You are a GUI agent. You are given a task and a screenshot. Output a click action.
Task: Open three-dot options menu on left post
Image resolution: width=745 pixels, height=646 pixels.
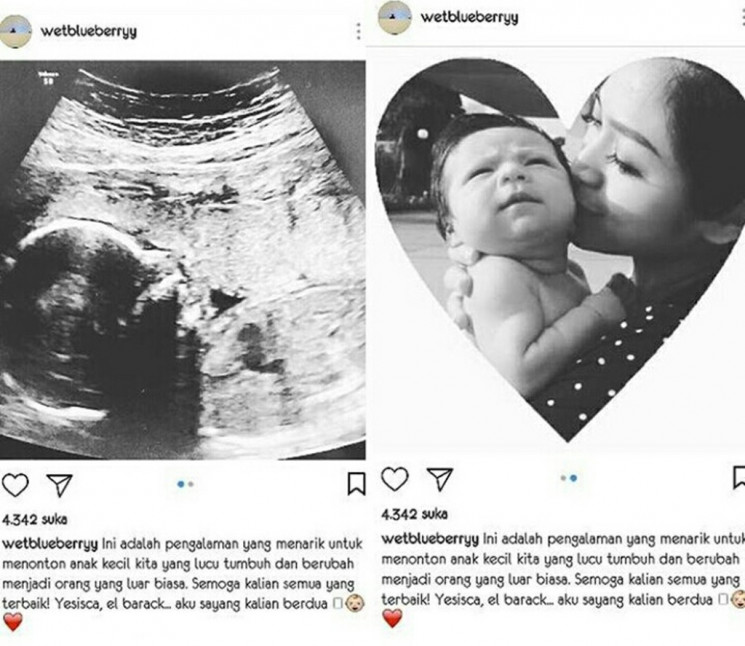click(x=359, y=31)
